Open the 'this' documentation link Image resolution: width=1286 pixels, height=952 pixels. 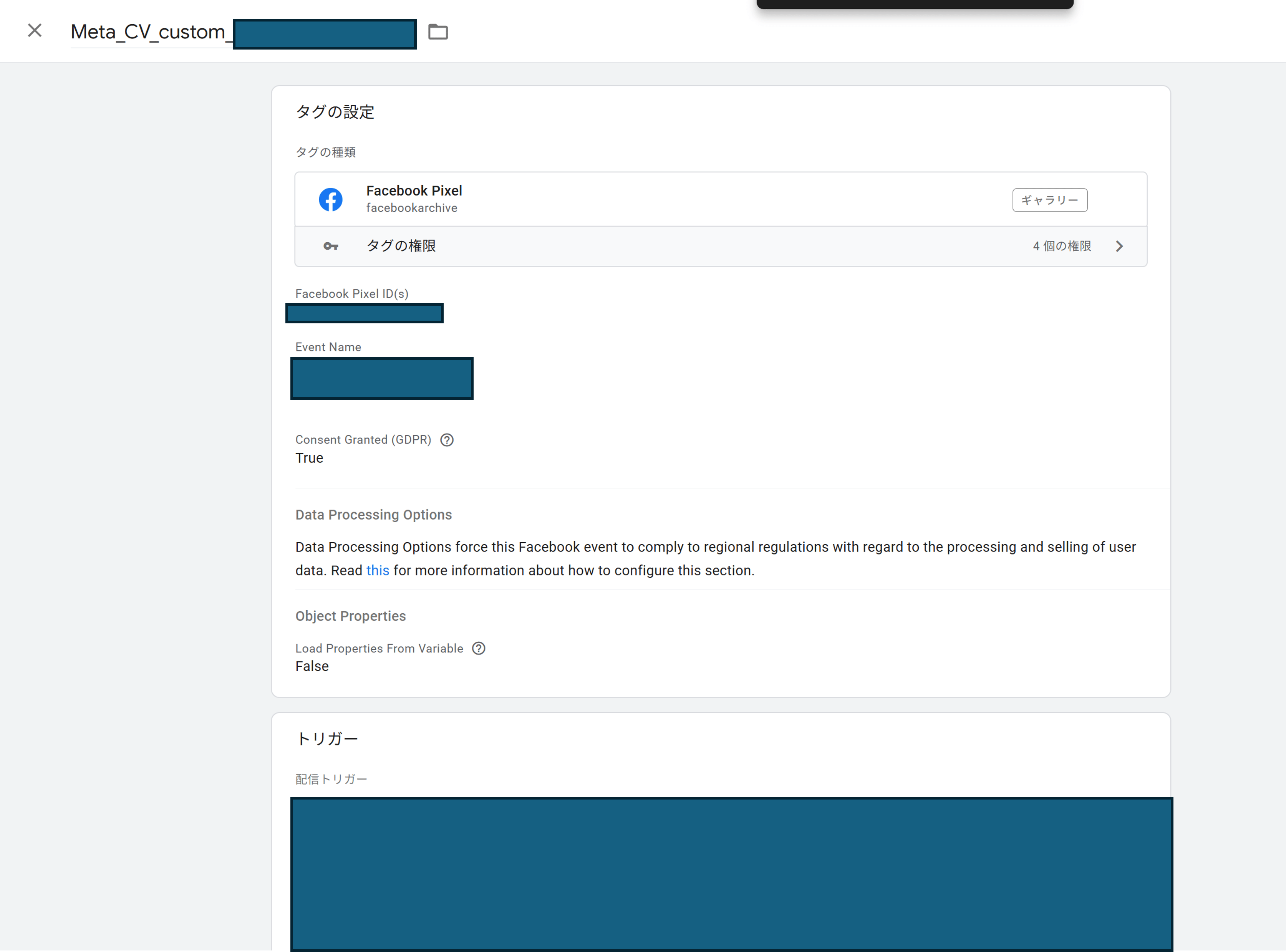click(378, 571)
